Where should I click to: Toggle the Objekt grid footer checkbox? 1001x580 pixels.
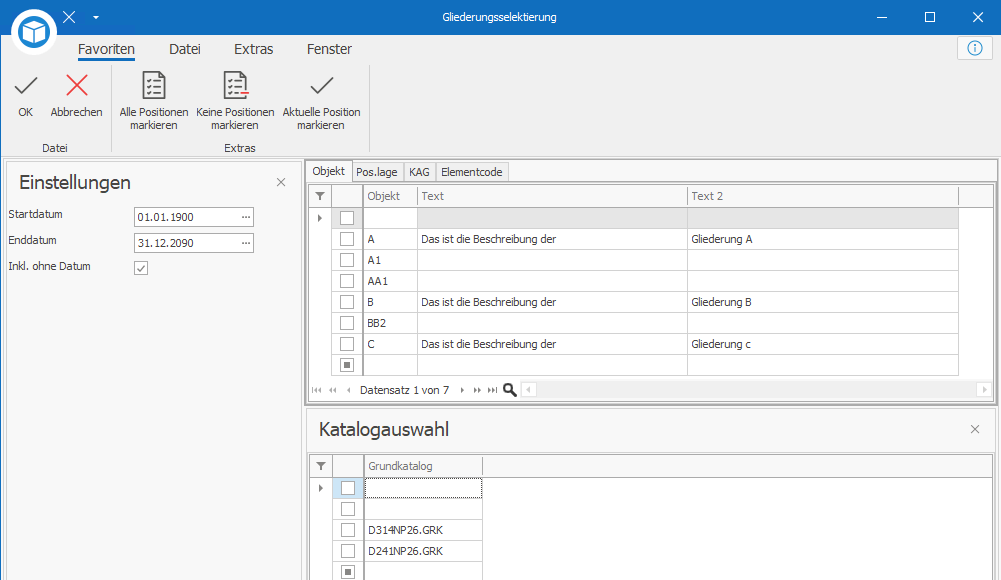point(347,365)
